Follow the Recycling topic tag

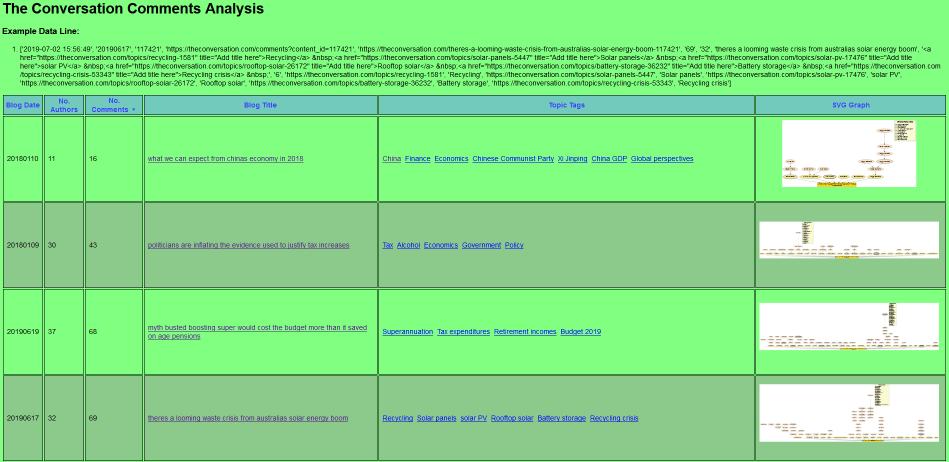coord(398,418)
